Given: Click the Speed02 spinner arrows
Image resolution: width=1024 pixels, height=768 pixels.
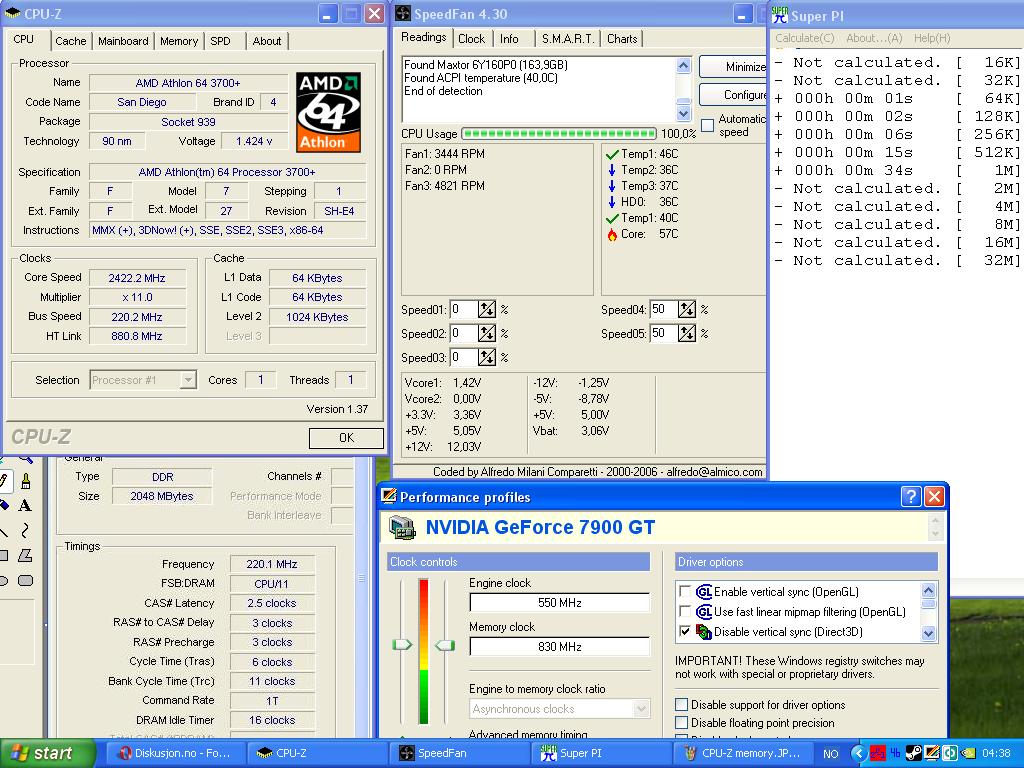Looking at the screenshot, I should click(x=487, y=334).
